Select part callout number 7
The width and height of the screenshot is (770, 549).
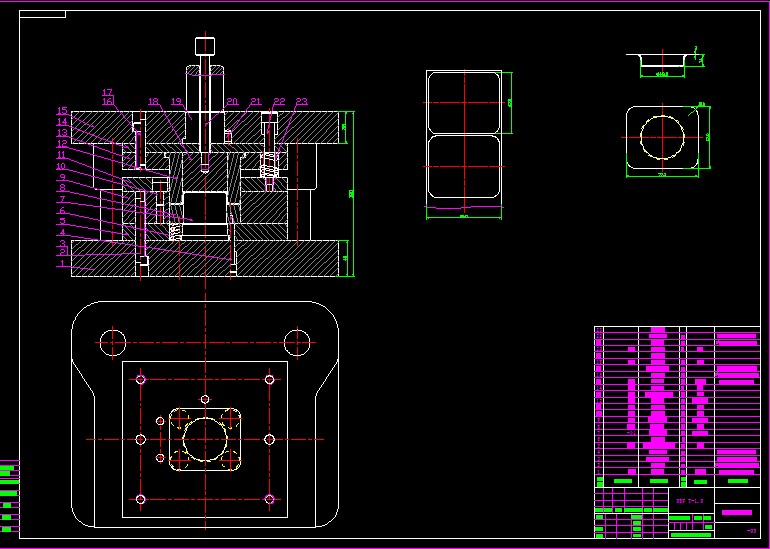coord(62,199)
